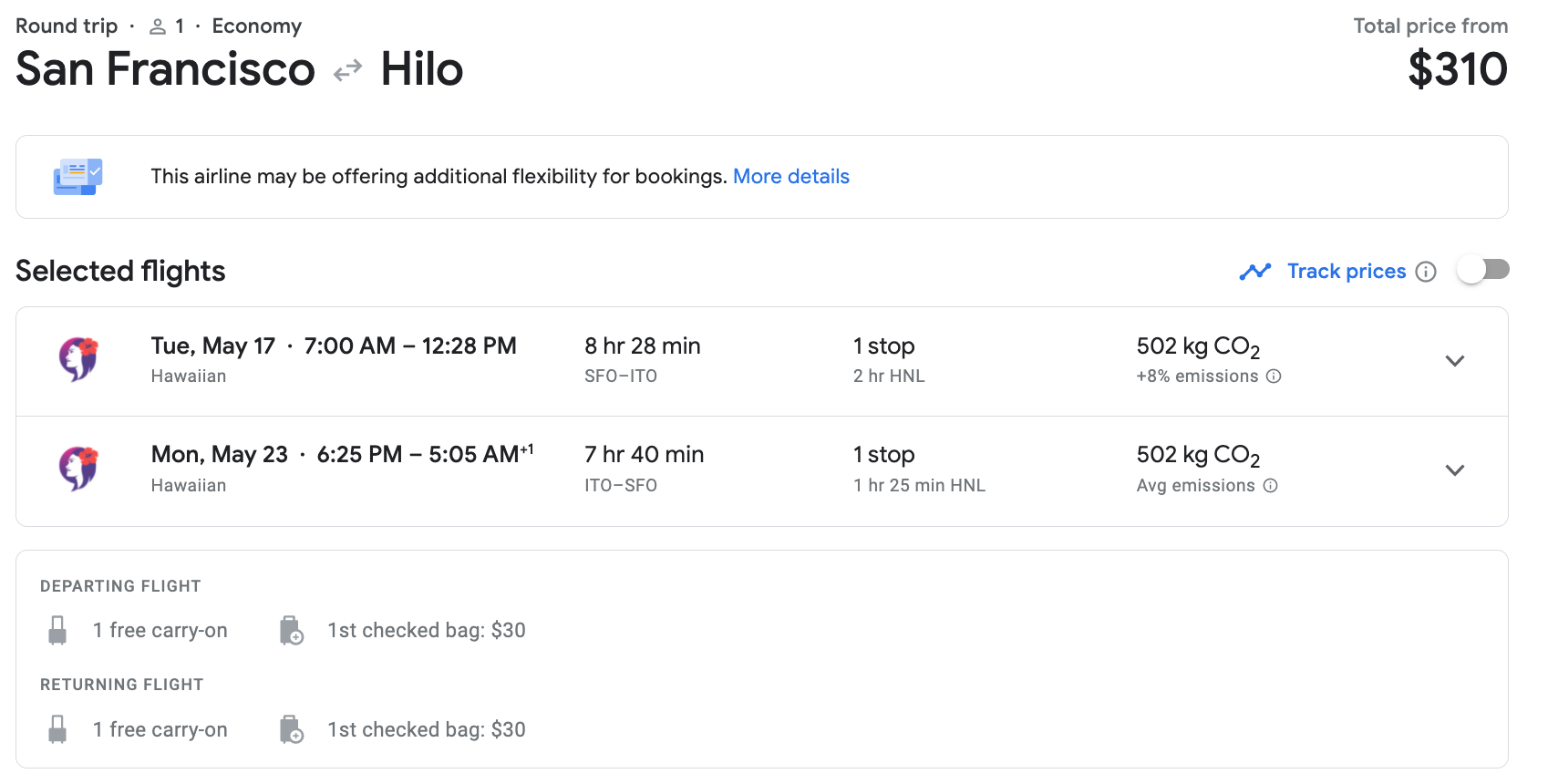The width and height of the screenshot is (1548, 784).
Task: Click the round trip swap arrows icon
Action: [x=347, y=70]
